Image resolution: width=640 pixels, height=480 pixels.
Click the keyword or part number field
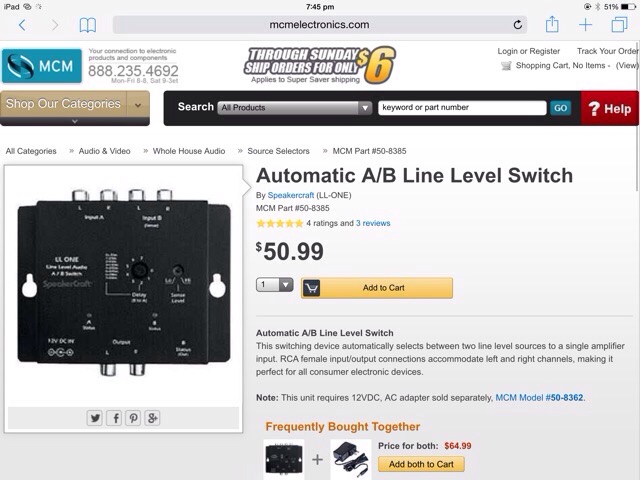(x=462, y=108)
